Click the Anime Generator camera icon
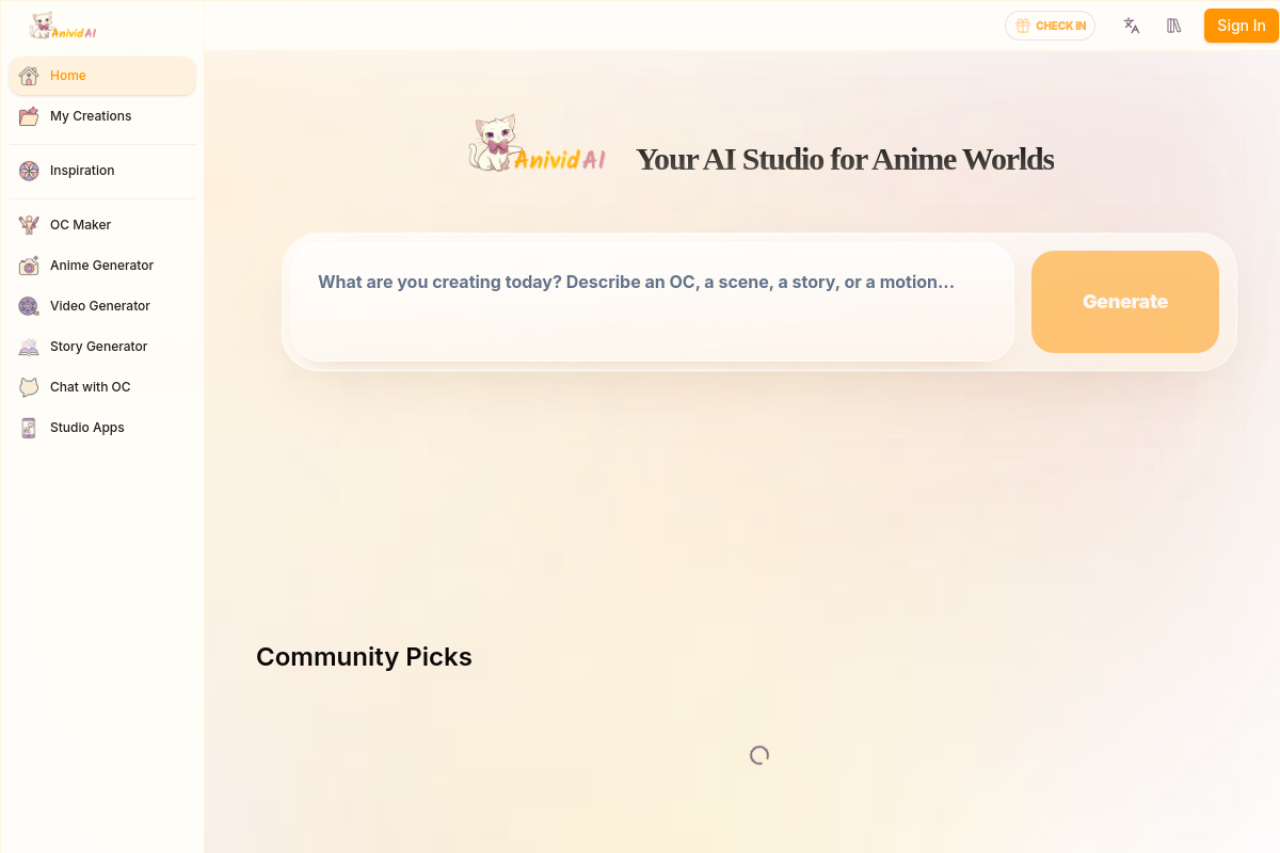The height and width of the screenshot is (853, 1280). point(29,266)
